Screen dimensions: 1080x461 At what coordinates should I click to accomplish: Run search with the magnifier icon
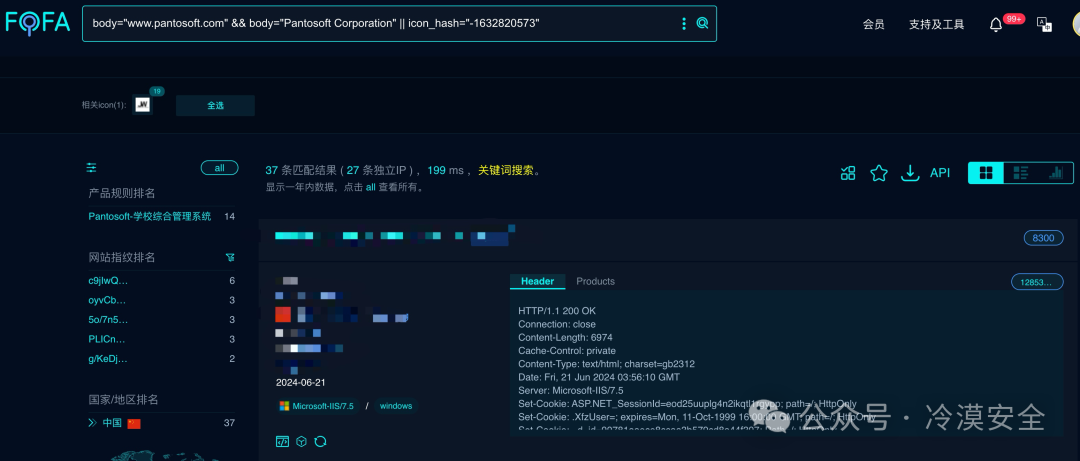(x=702, y=23)
